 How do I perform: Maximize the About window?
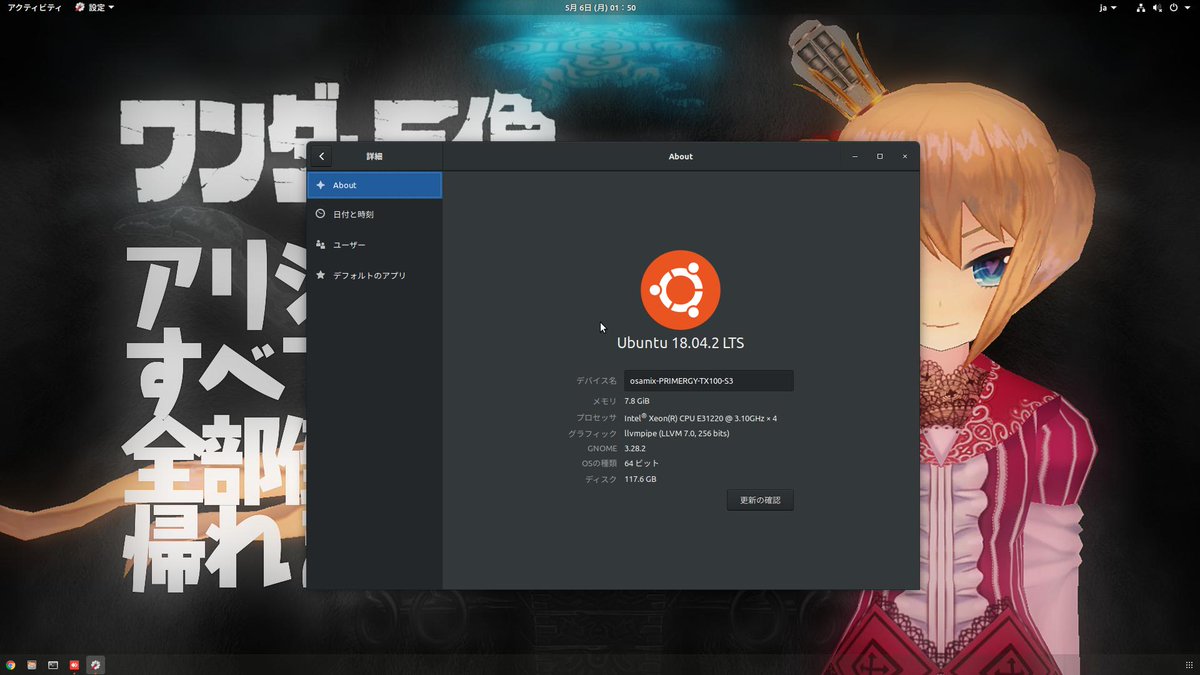tap(880, 157)
